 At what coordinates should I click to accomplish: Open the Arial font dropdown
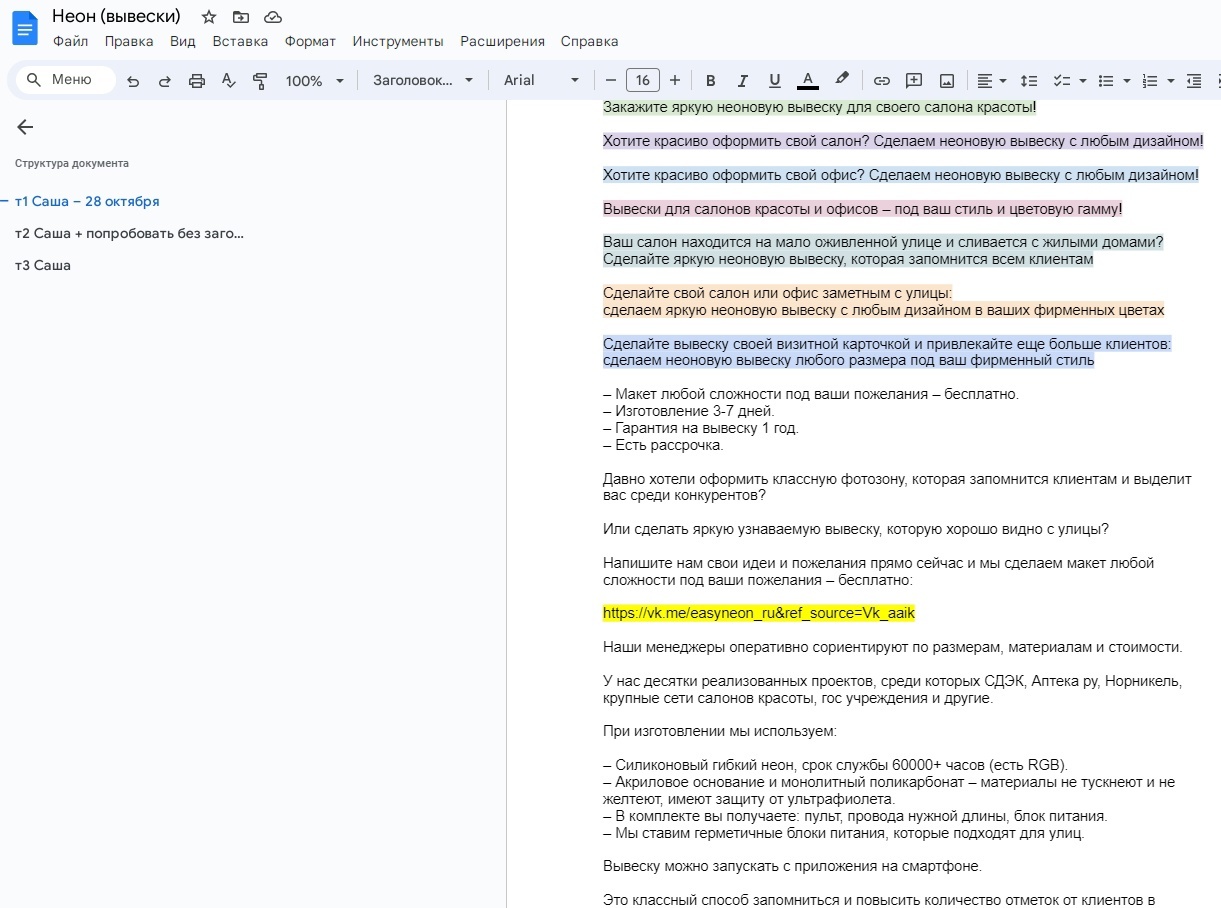(x=541, y=81)
